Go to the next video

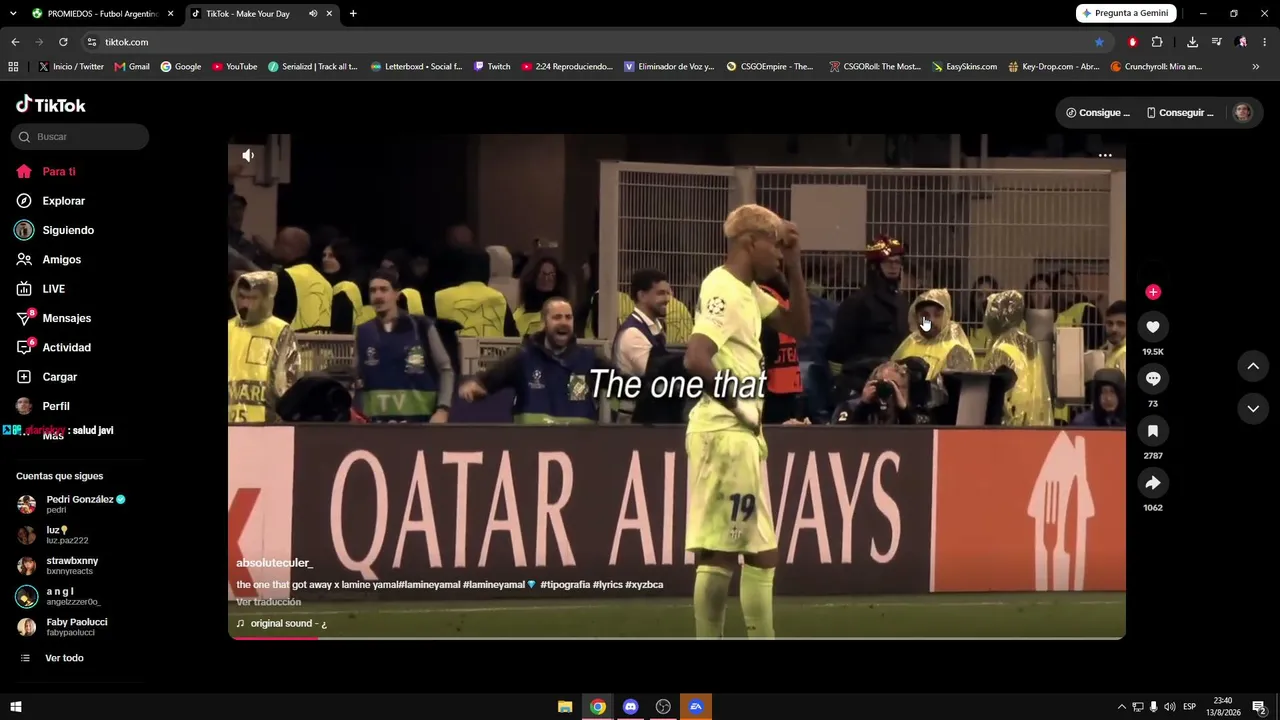[1253, 408]
